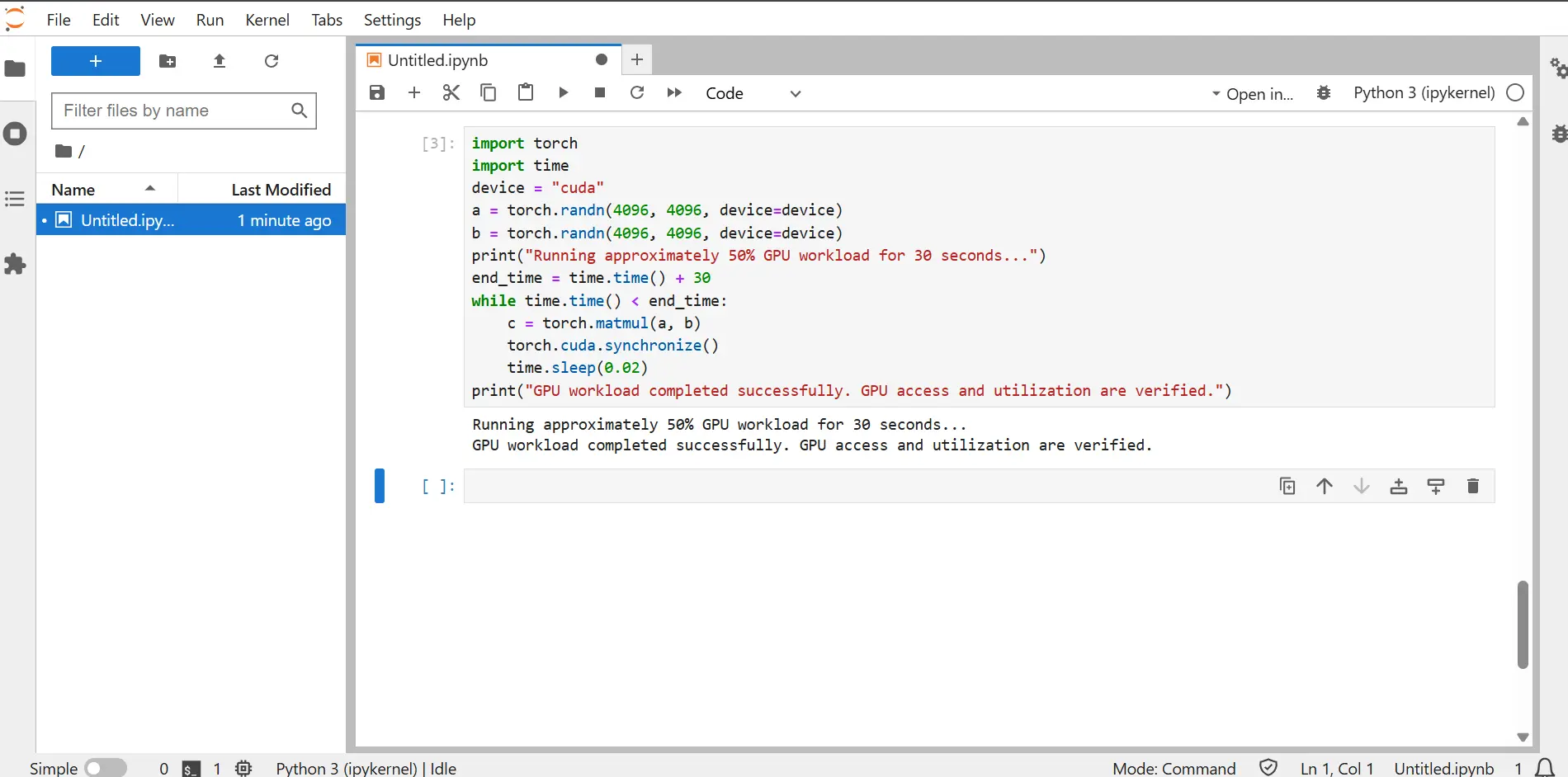Open the View menu

click(157, 20)
